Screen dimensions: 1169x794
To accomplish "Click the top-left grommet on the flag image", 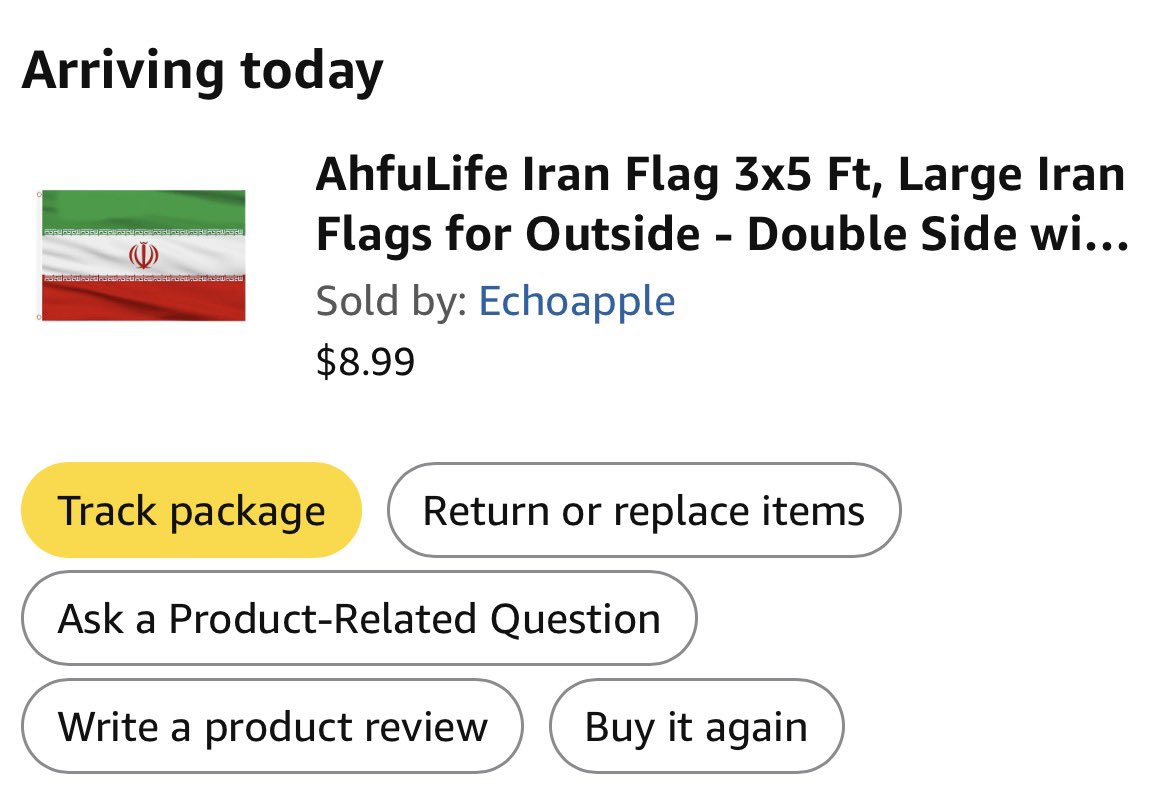I will click(39, 194).
